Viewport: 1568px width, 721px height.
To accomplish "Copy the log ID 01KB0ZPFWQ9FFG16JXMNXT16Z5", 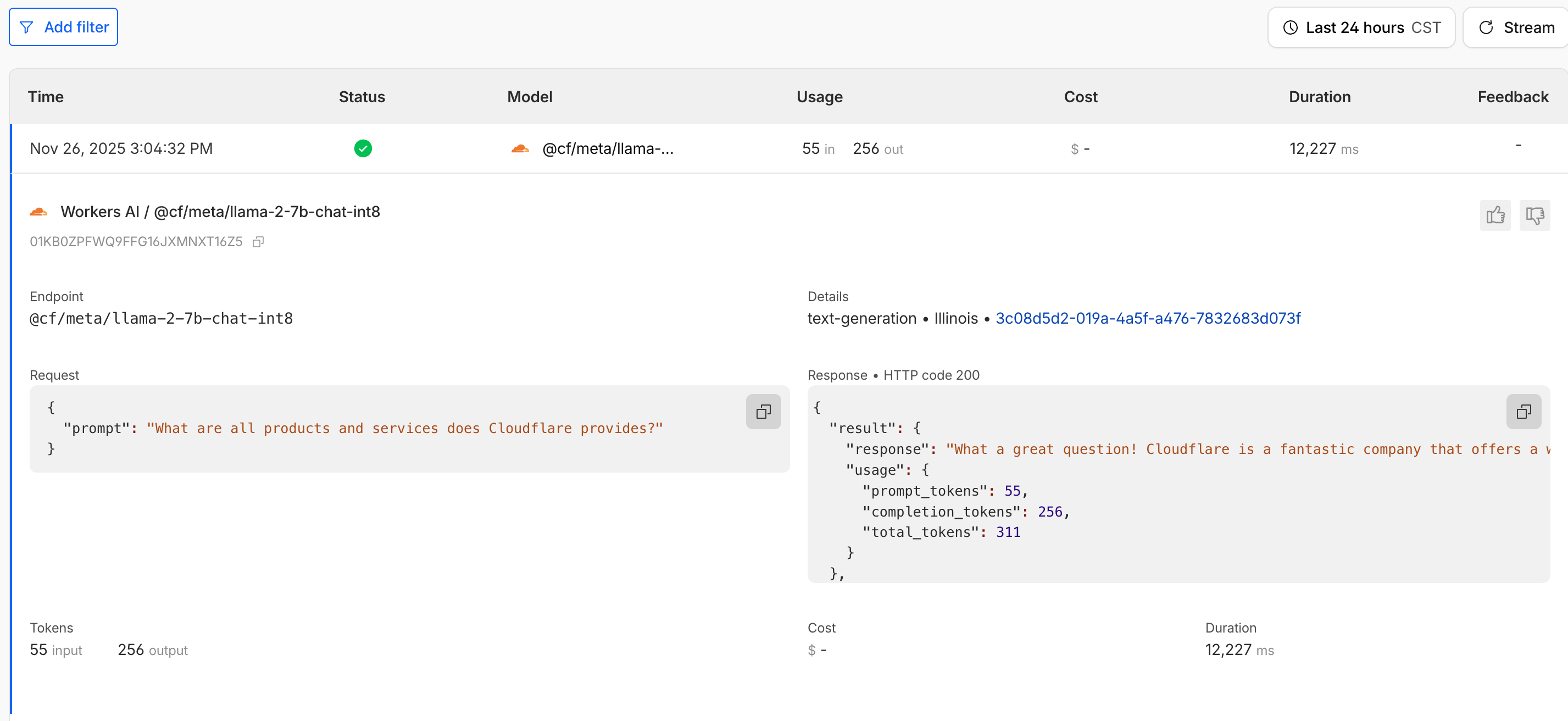I will pyautogui.click(x=258, y=242).
